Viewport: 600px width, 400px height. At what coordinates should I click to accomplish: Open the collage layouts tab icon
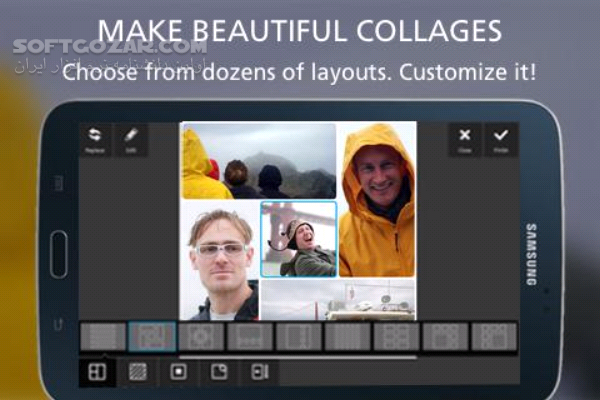click(97, 372)
